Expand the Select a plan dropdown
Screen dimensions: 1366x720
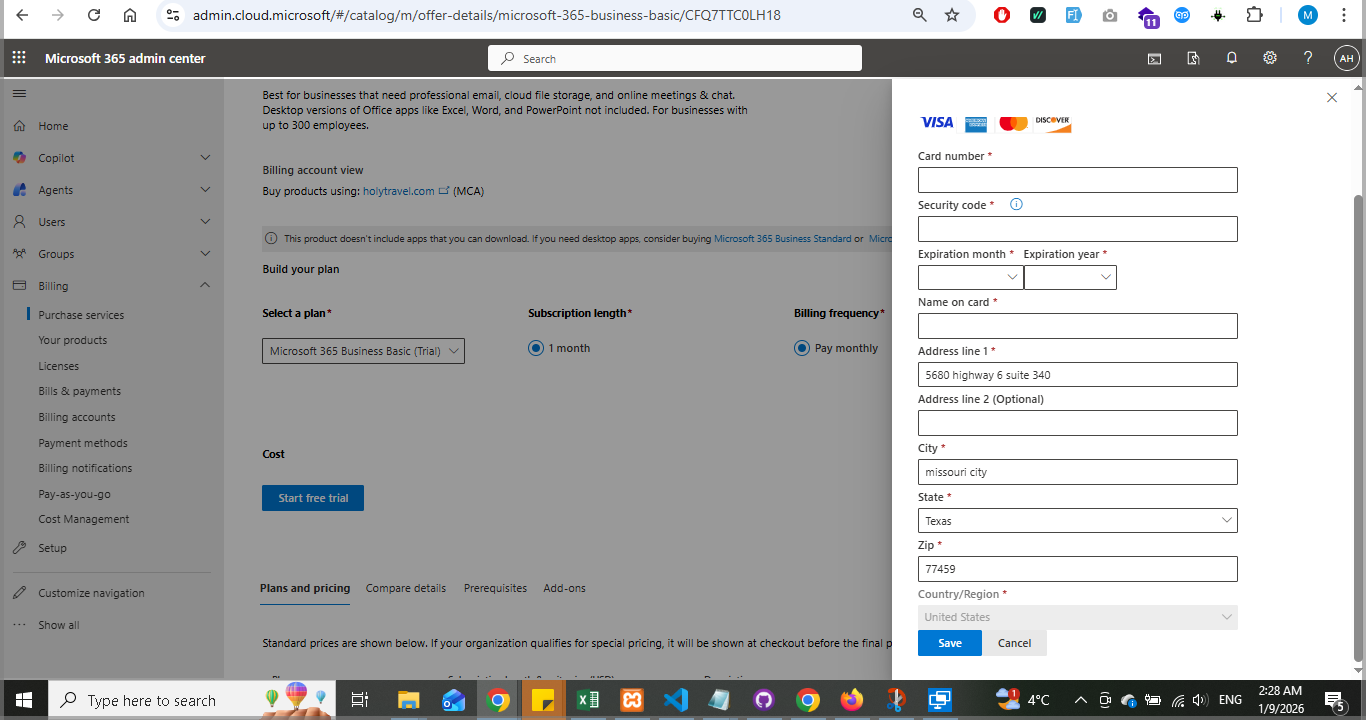(363, 351)
